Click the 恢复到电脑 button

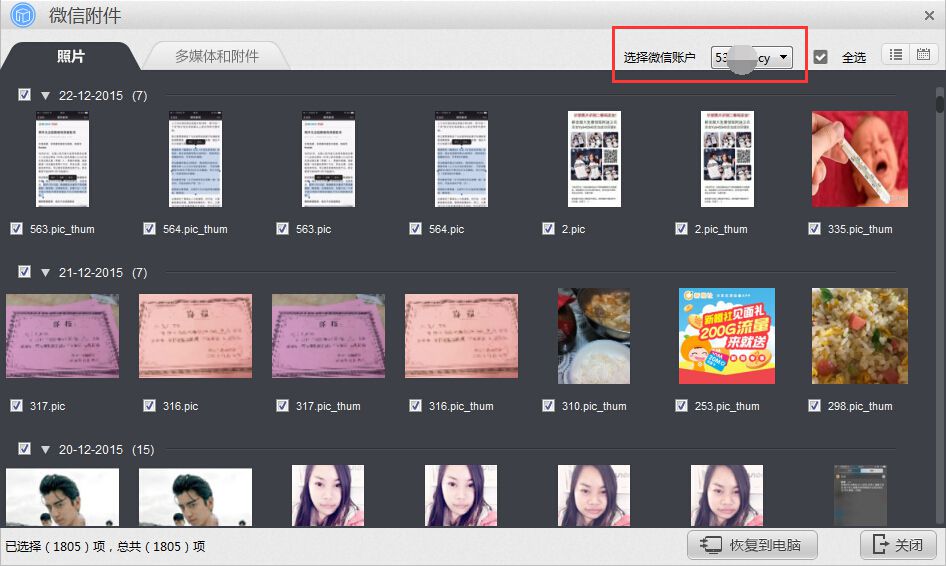(752, 545)
